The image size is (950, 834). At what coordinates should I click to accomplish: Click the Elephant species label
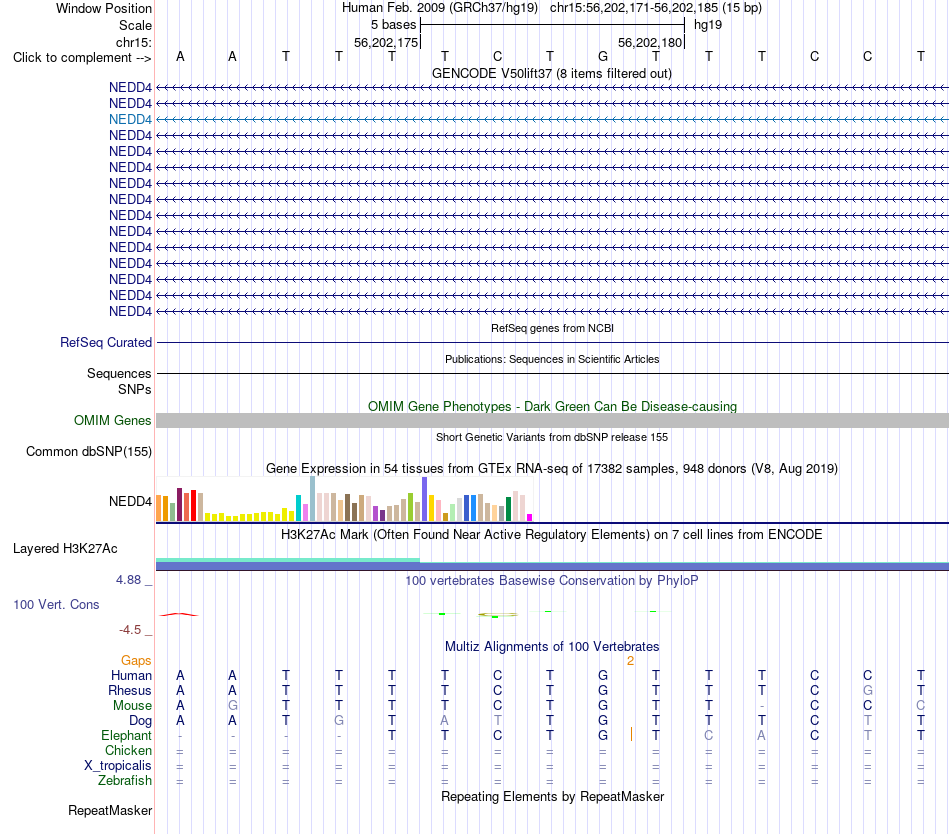tap(127, 735)
